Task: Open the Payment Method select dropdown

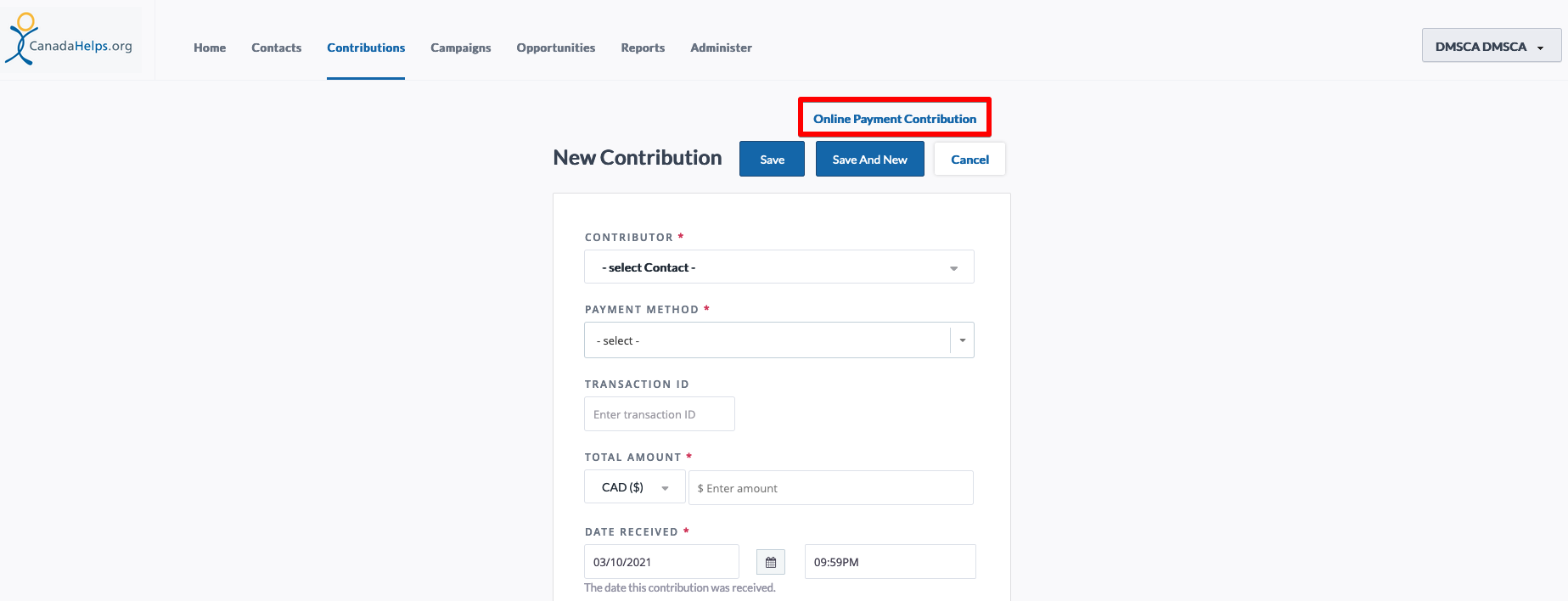Action: (x=778, y=340)
